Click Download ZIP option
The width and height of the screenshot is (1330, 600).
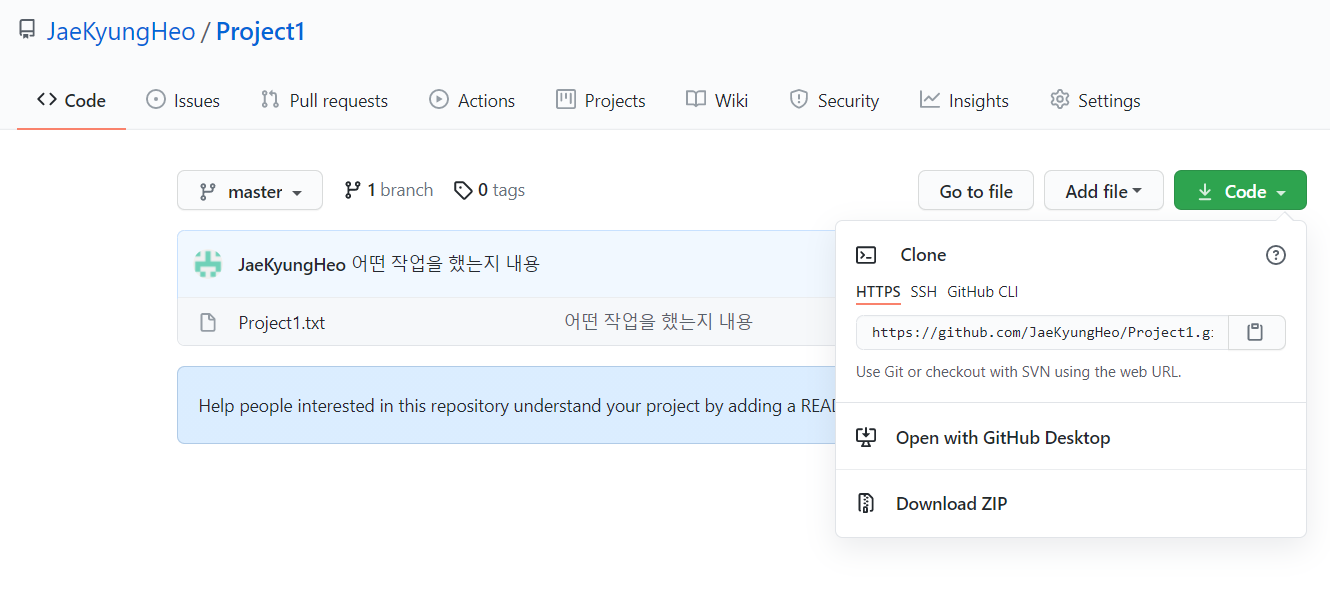(951, 503)
